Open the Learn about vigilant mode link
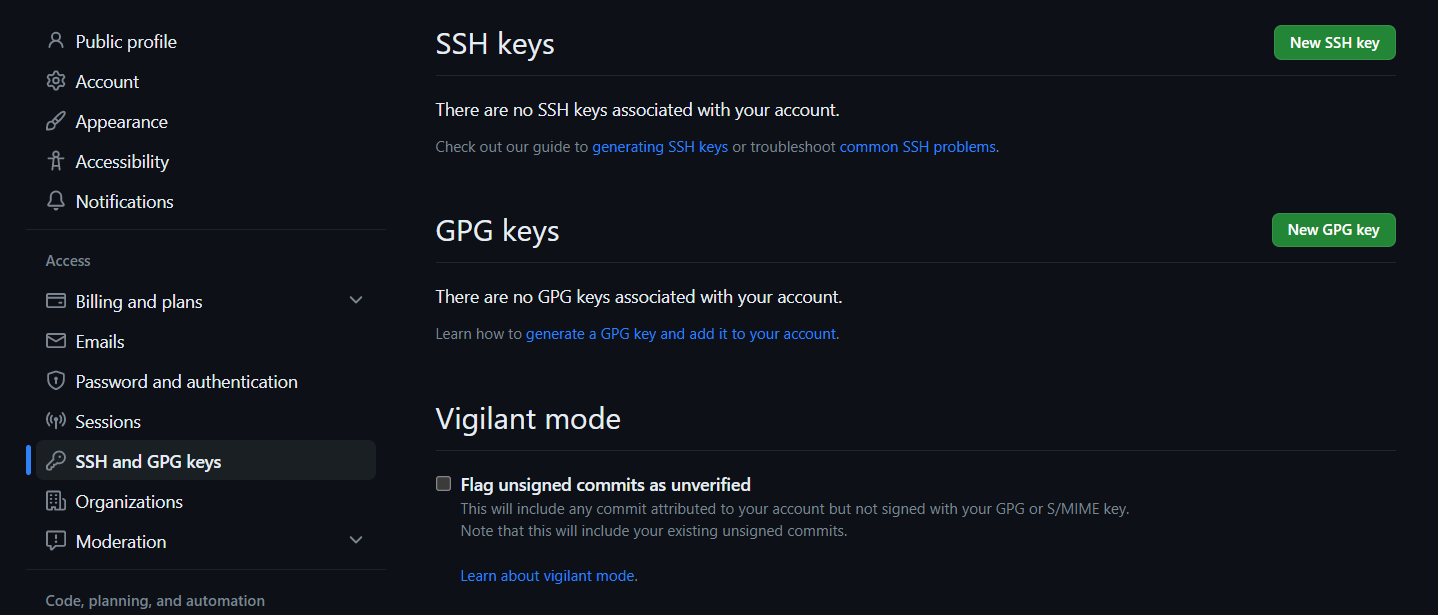 click(547, 576)
